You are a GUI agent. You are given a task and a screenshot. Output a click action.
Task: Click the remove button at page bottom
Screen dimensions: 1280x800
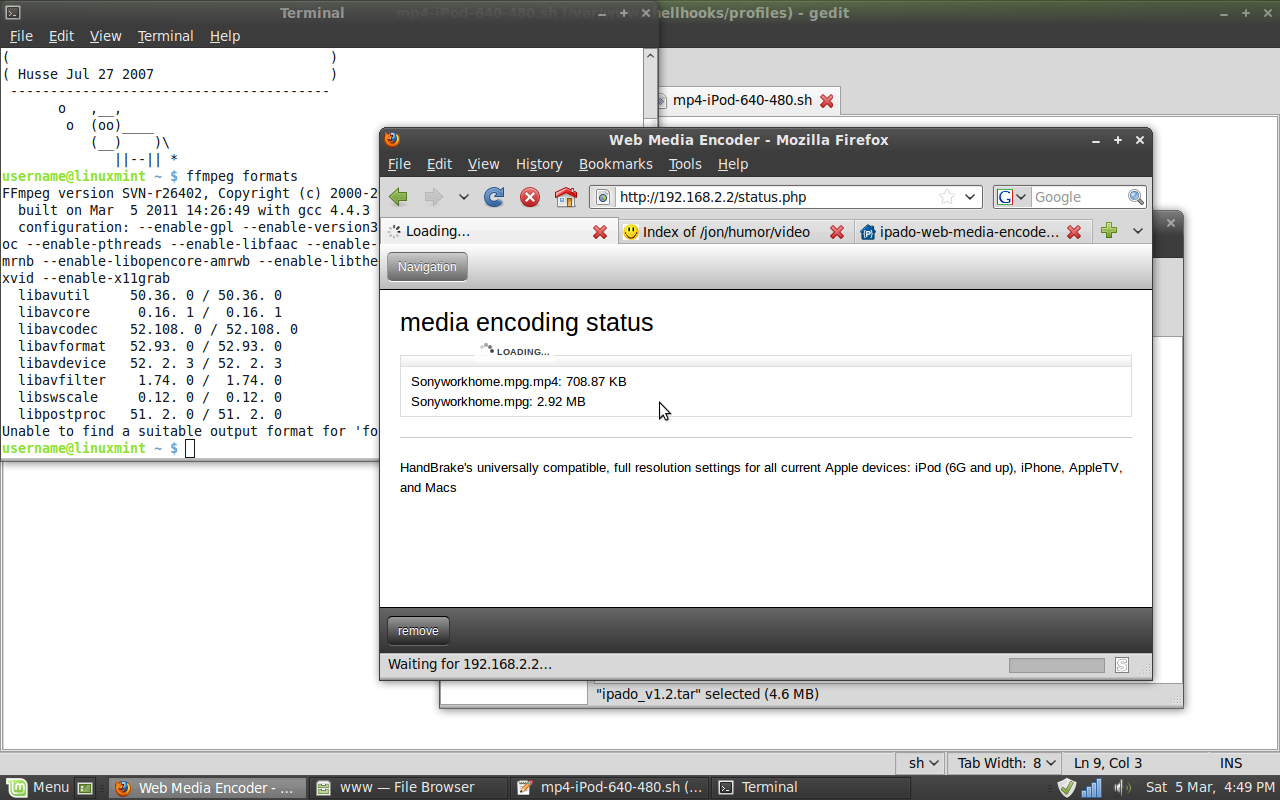(418, 631)
